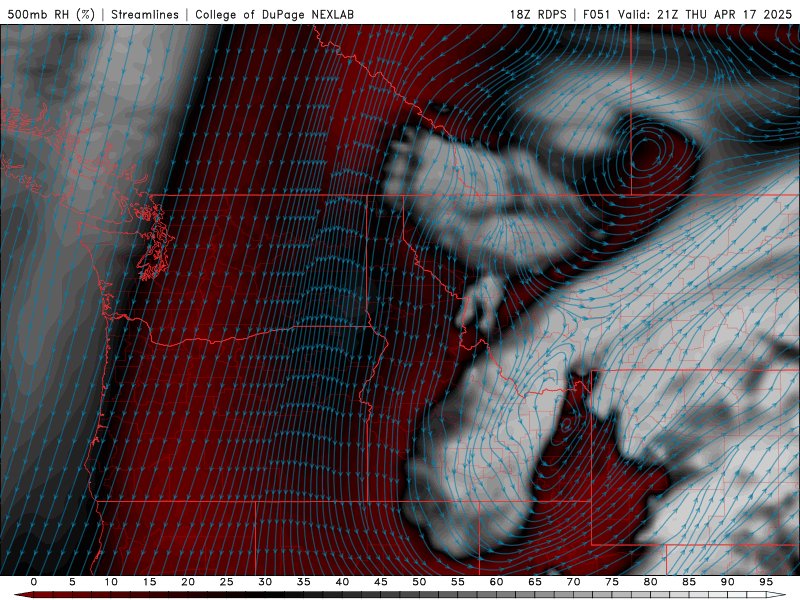Screen dimensions: 800x600
Task: Click the colorbar's white right arrow end cap
Action: (777, 595)
